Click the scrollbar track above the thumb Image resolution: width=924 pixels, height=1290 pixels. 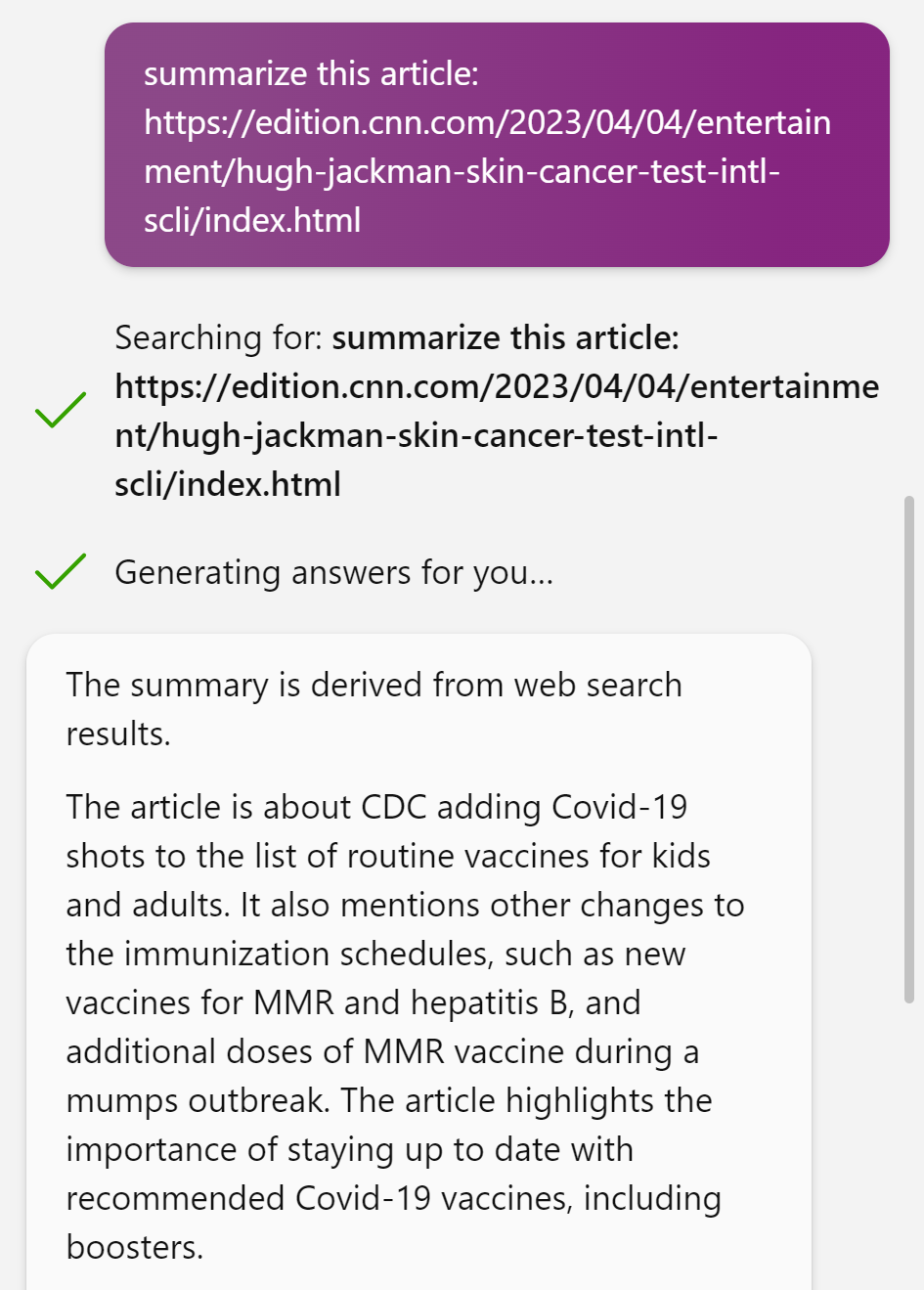click(908, 391)
